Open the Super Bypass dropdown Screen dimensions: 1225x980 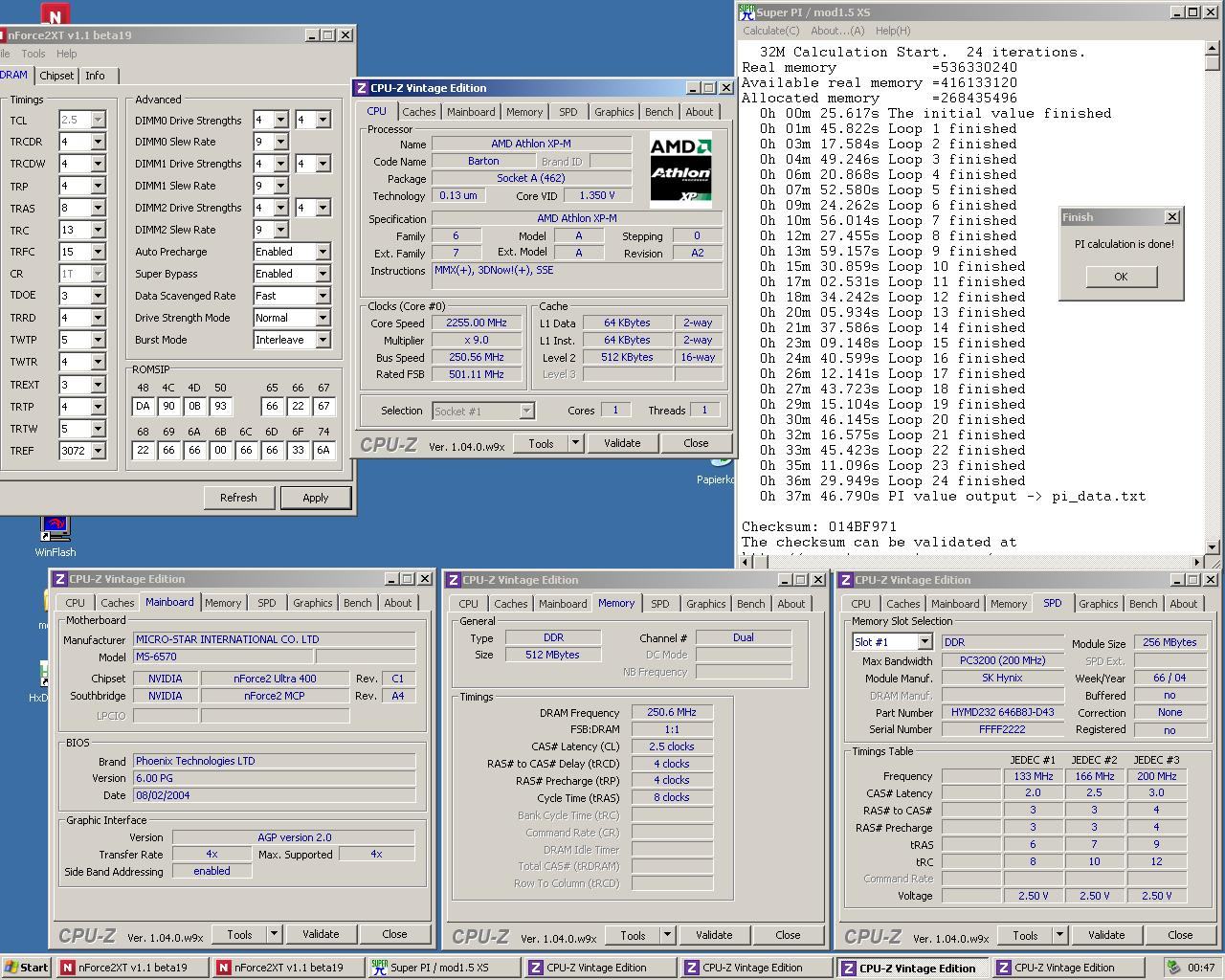(323, 274)
